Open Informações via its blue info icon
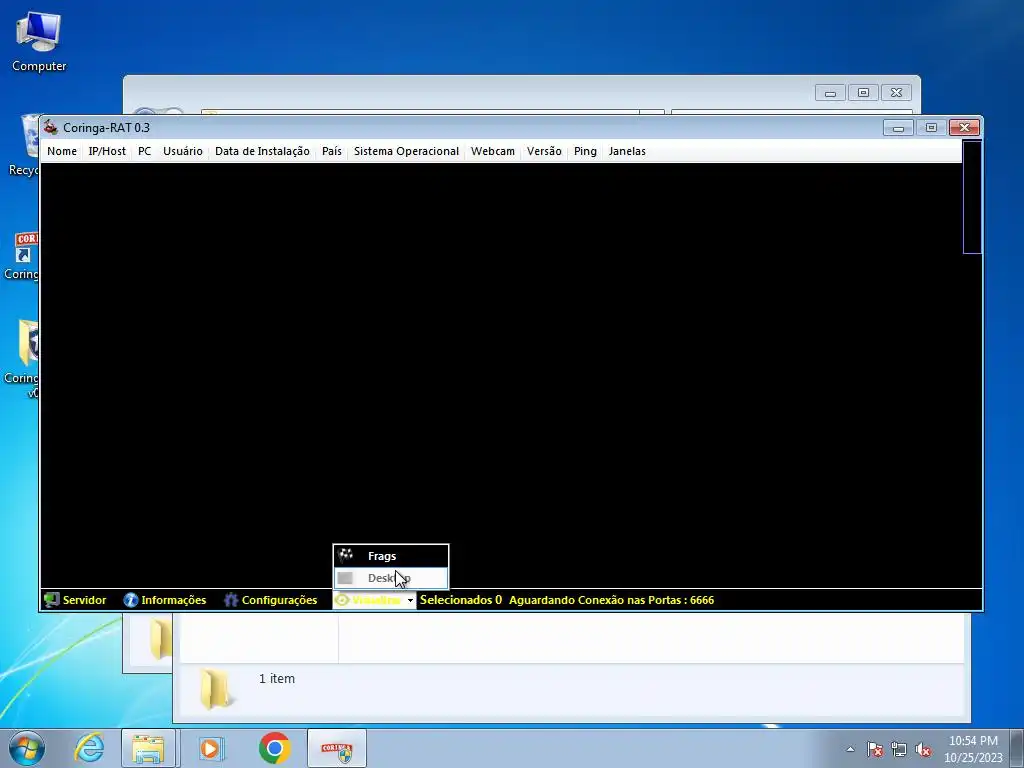Screen dimensions: 1024x768 pyautogui.click(x=131, y=600)
